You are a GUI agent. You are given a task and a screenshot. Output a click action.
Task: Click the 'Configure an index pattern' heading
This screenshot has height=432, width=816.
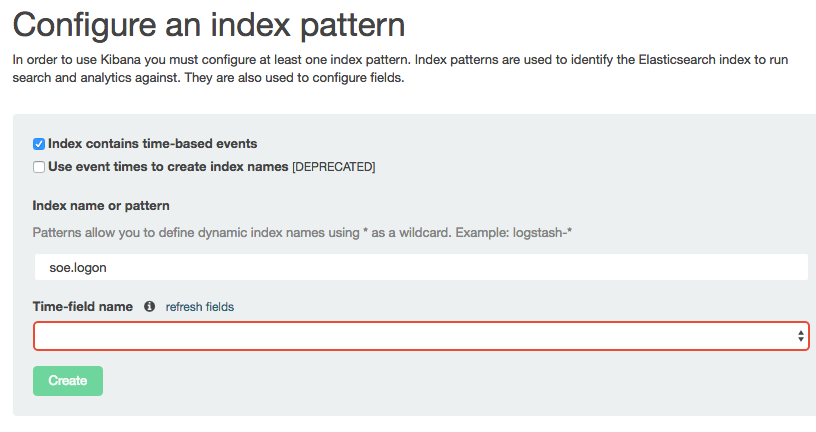pyautogui.click(x=209, y=23)
